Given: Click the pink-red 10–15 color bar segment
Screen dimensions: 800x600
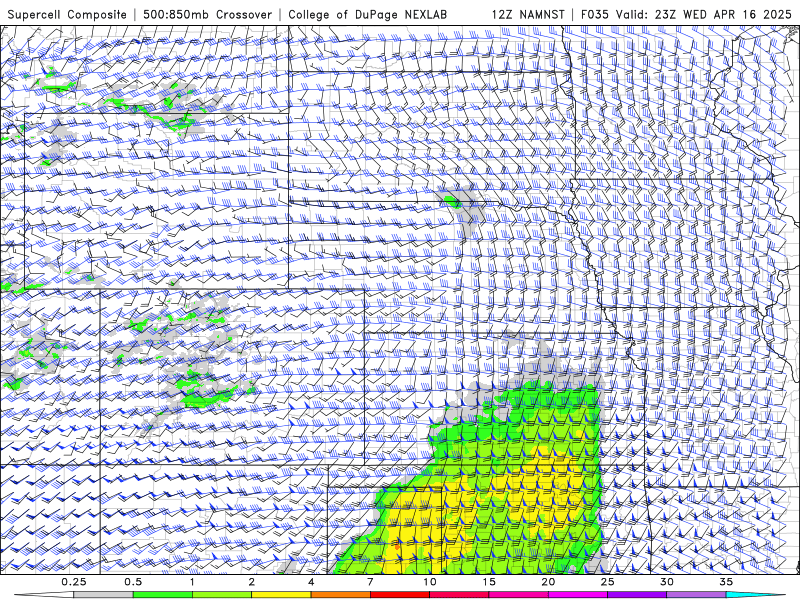Looking at the screenshot, I should click(459, 595).
